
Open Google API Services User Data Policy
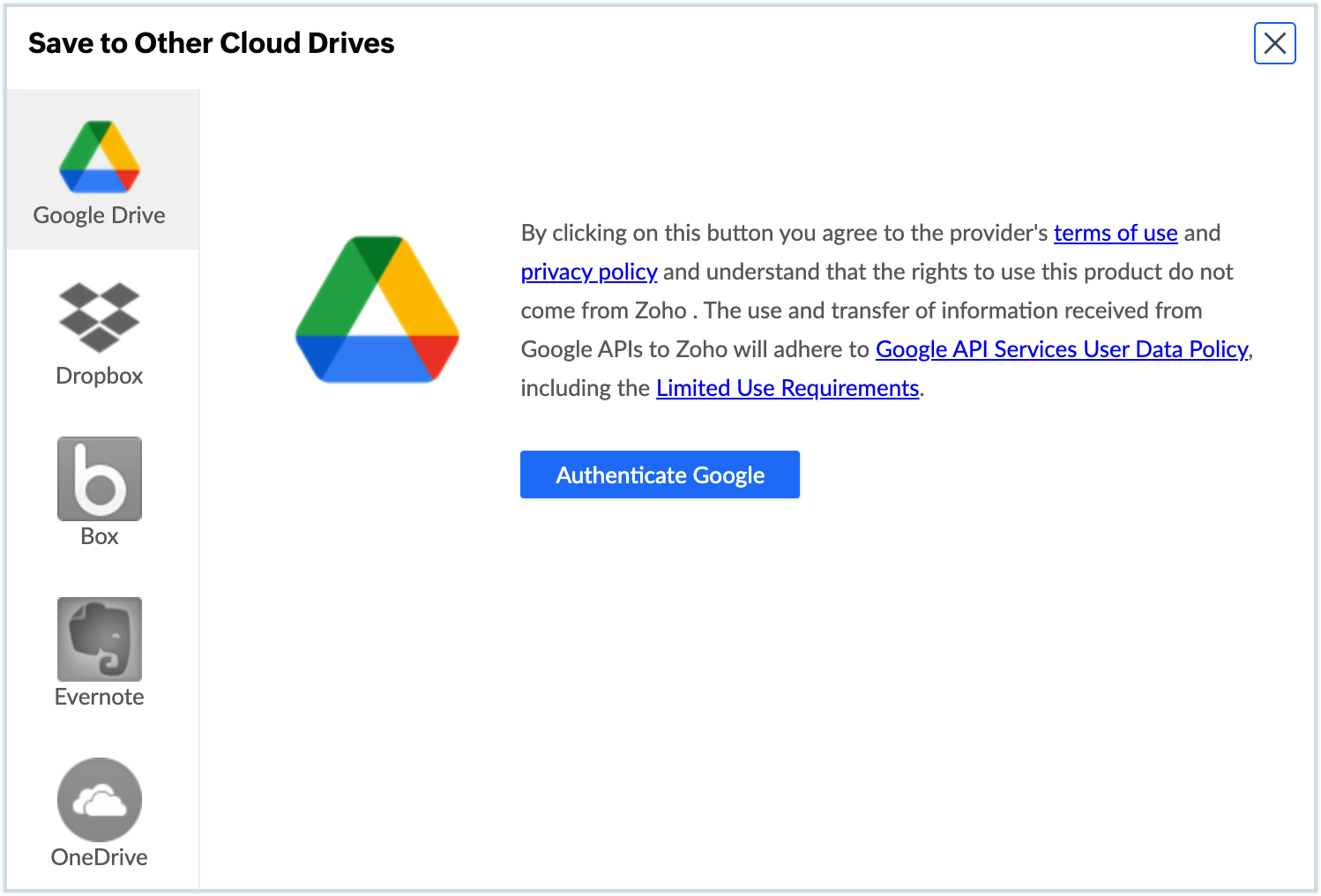pos(1062,349)
